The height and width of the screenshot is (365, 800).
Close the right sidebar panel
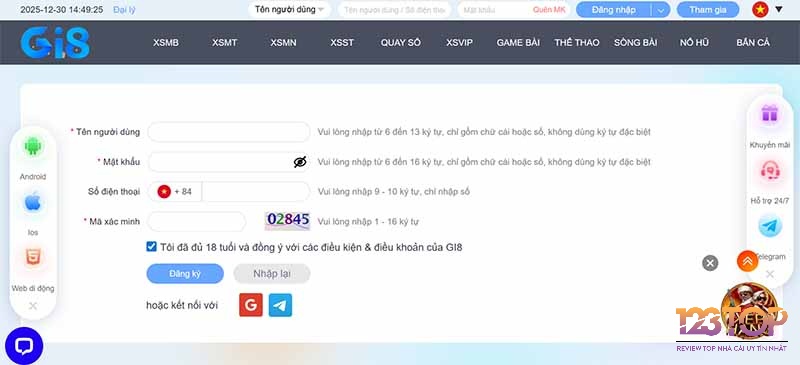(770, 274)
